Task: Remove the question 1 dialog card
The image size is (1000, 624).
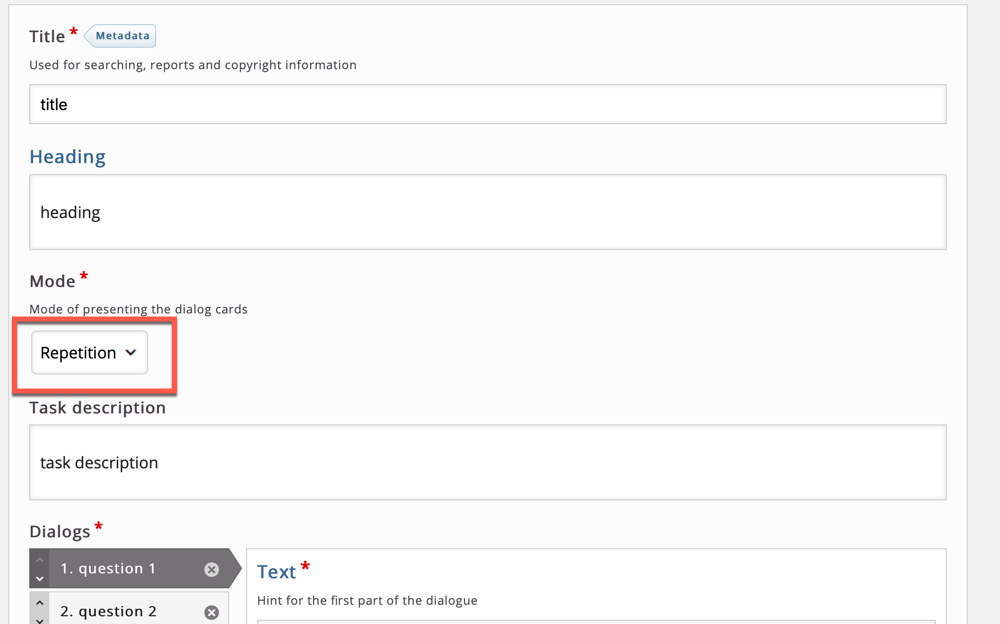Action: [212, 569]
